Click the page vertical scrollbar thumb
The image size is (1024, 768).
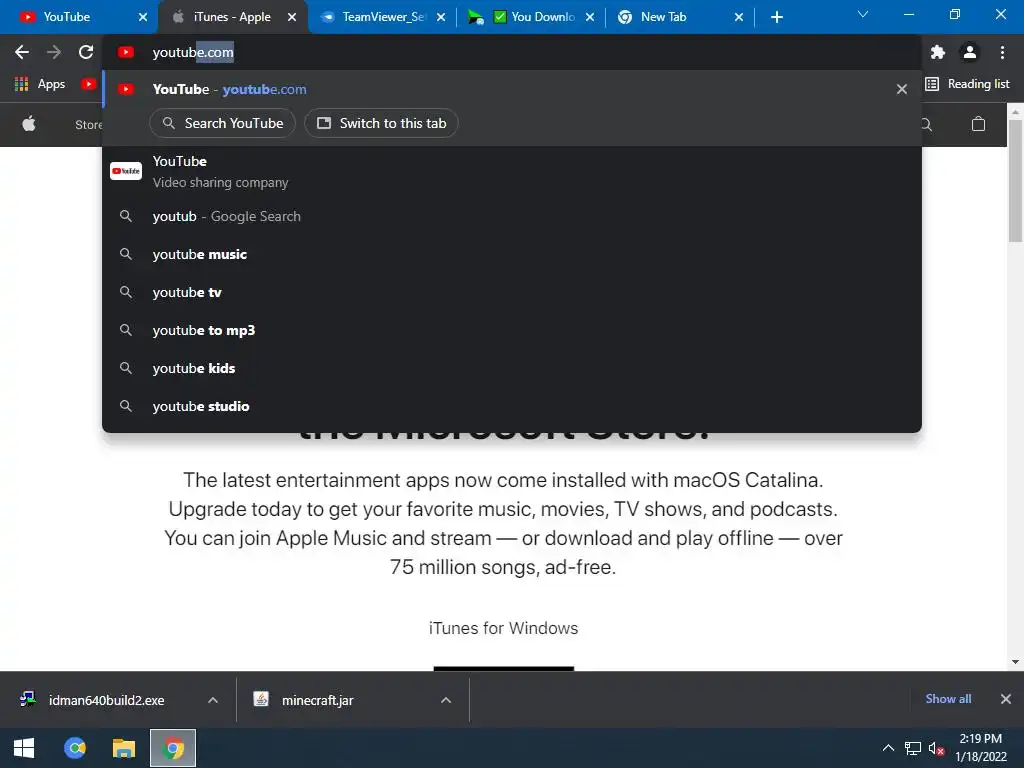pos(1015,181)
